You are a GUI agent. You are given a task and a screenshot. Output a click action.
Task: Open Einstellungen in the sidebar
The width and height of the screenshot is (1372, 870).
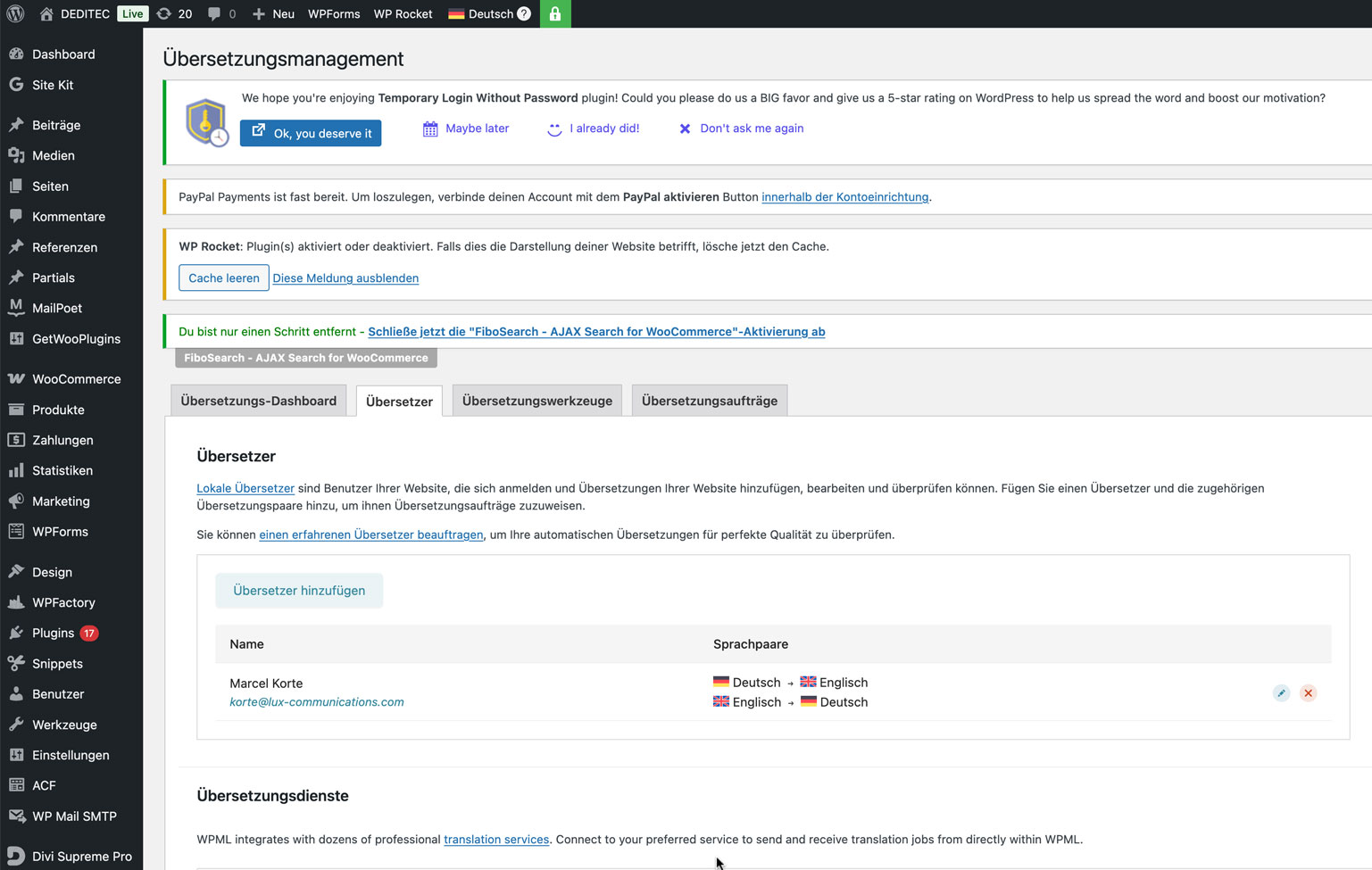coord(71,755)
